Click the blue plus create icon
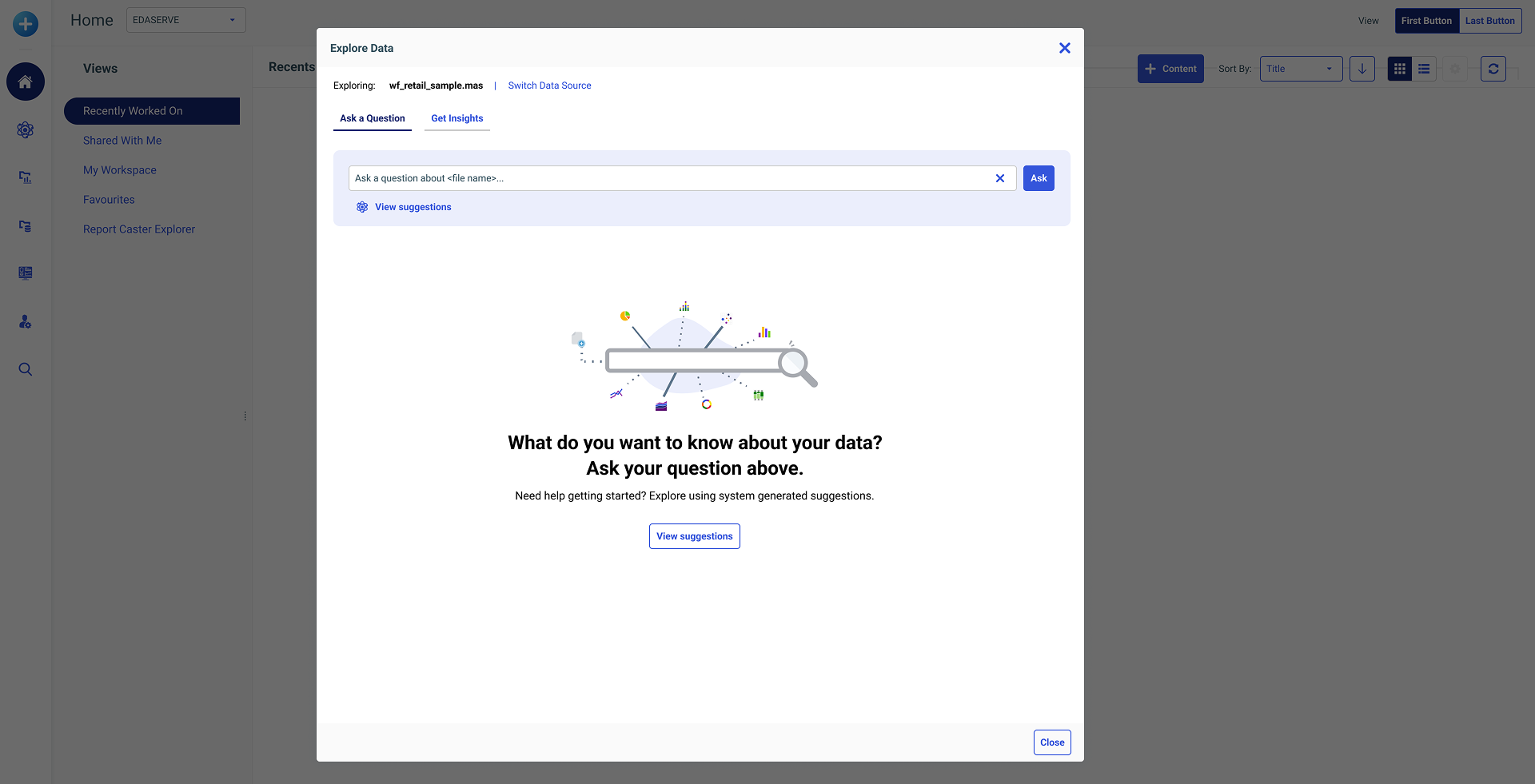The height and width of the screenshot is (784, 1535). click(26, 24)
